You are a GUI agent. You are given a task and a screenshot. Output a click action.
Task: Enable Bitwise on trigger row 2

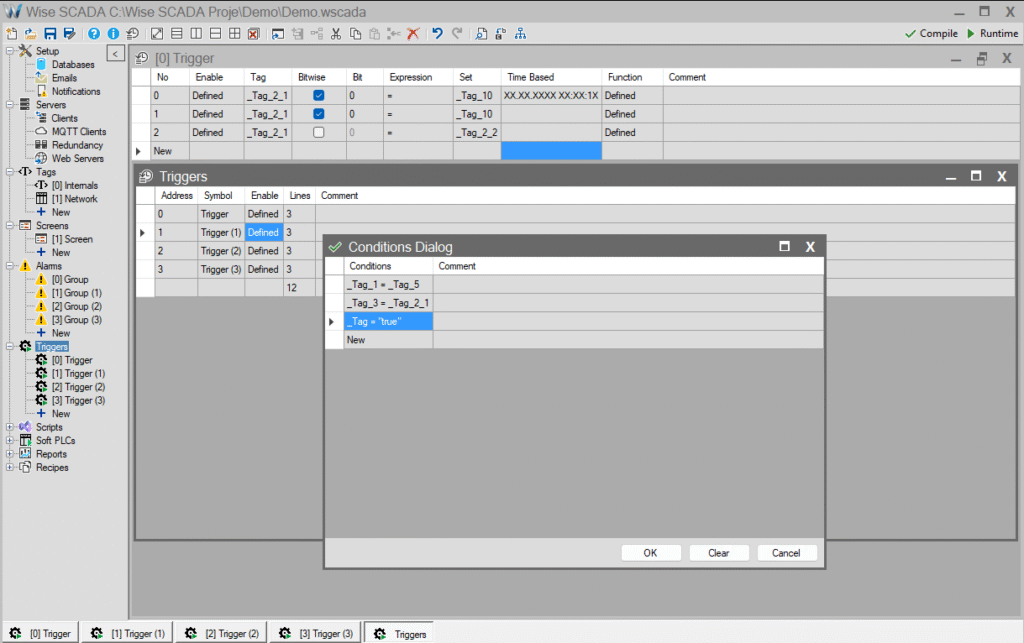318,132
